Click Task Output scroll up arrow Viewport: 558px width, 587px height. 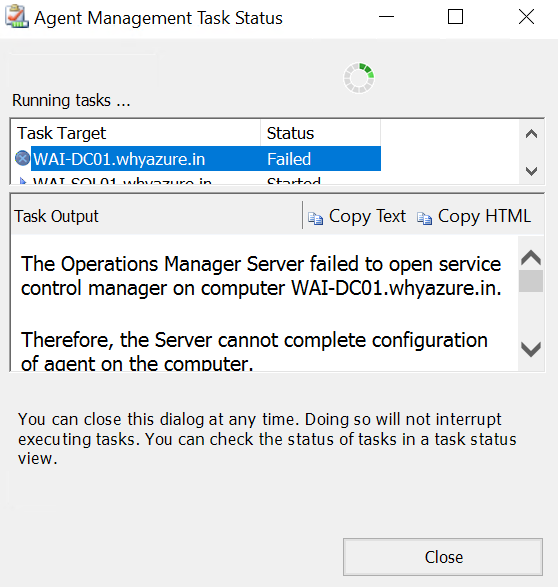(531, 257)
